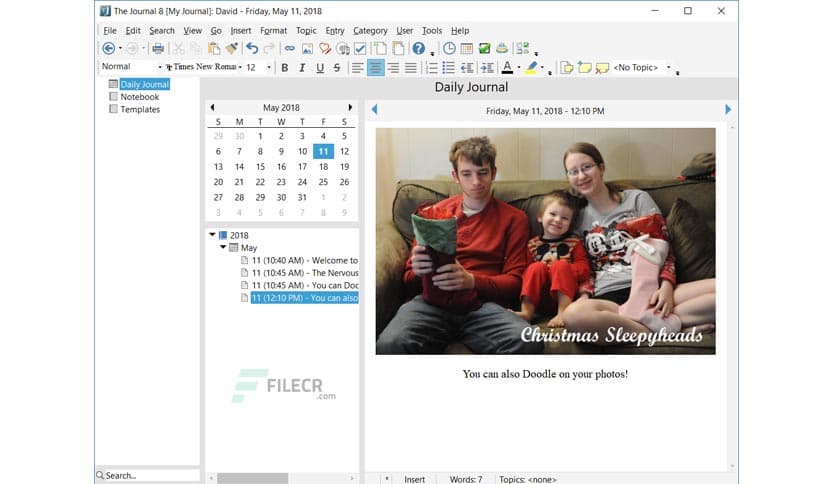This screenshot has width=836, height=484.
Task: Click the green checkmark toolbar icon
Action: point(484,49)
